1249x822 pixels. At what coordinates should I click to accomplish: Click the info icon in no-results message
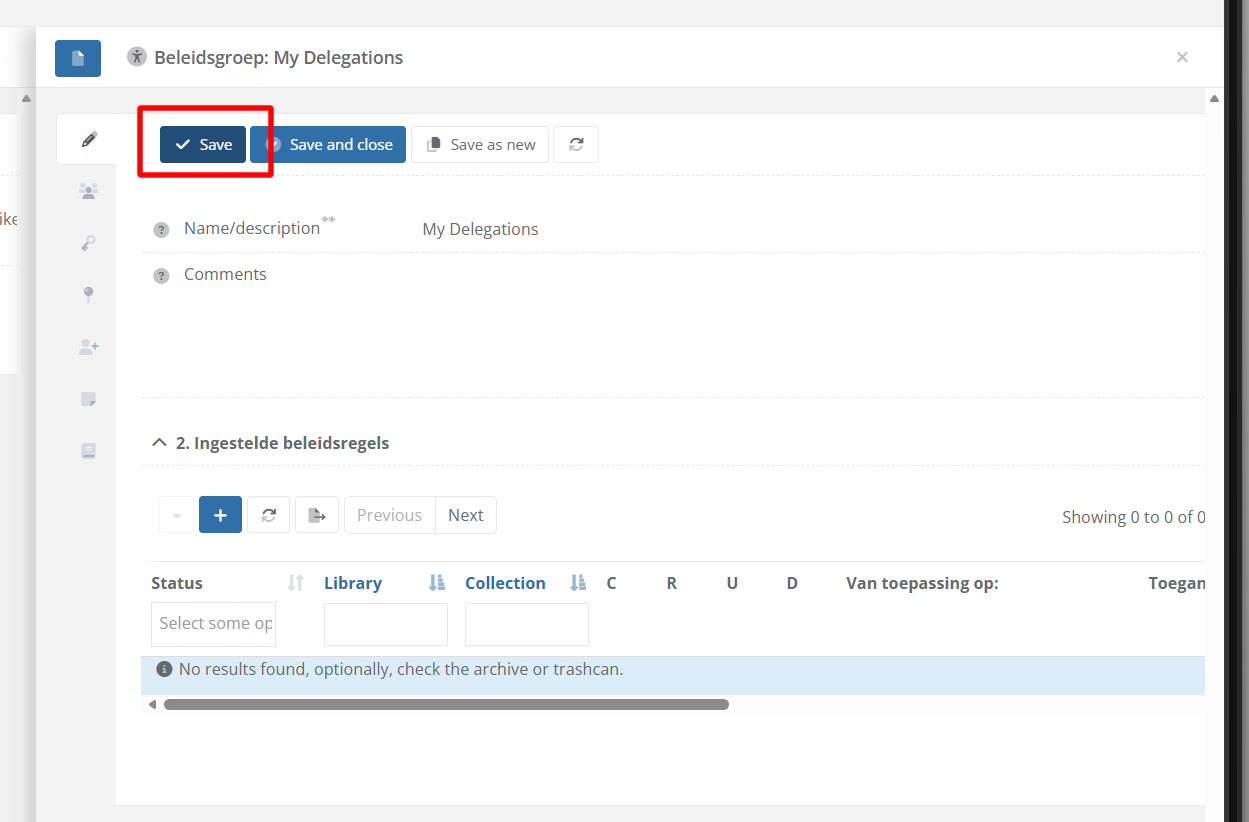164,669
